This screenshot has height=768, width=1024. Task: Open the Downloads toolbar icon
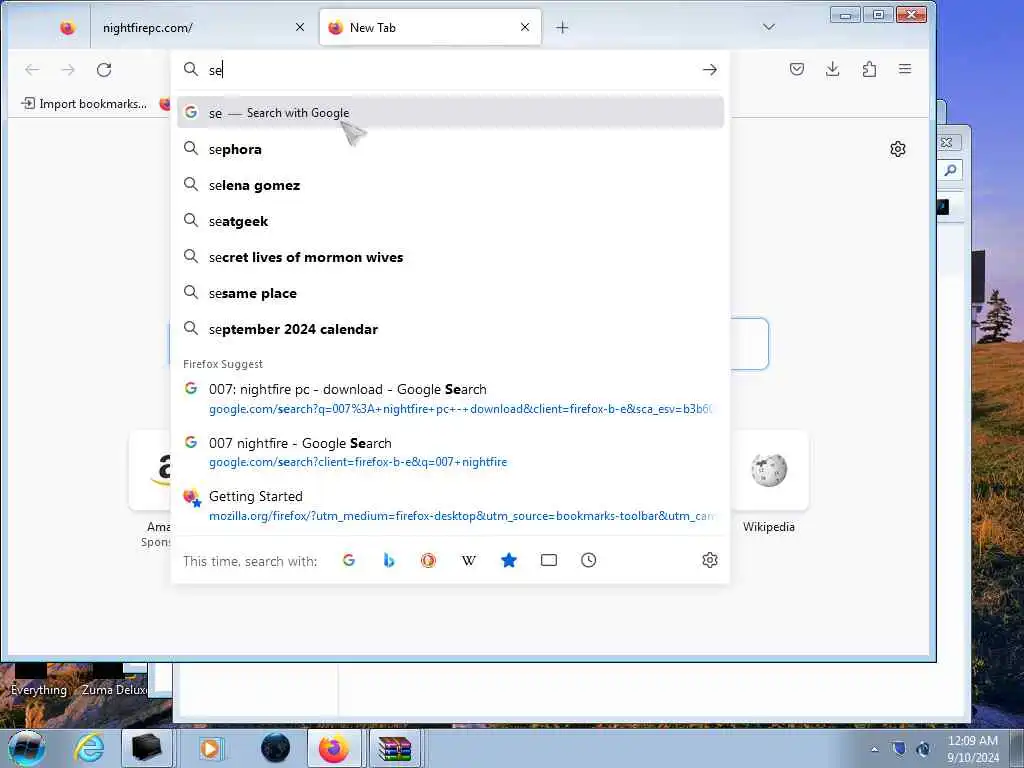[833, 69]
